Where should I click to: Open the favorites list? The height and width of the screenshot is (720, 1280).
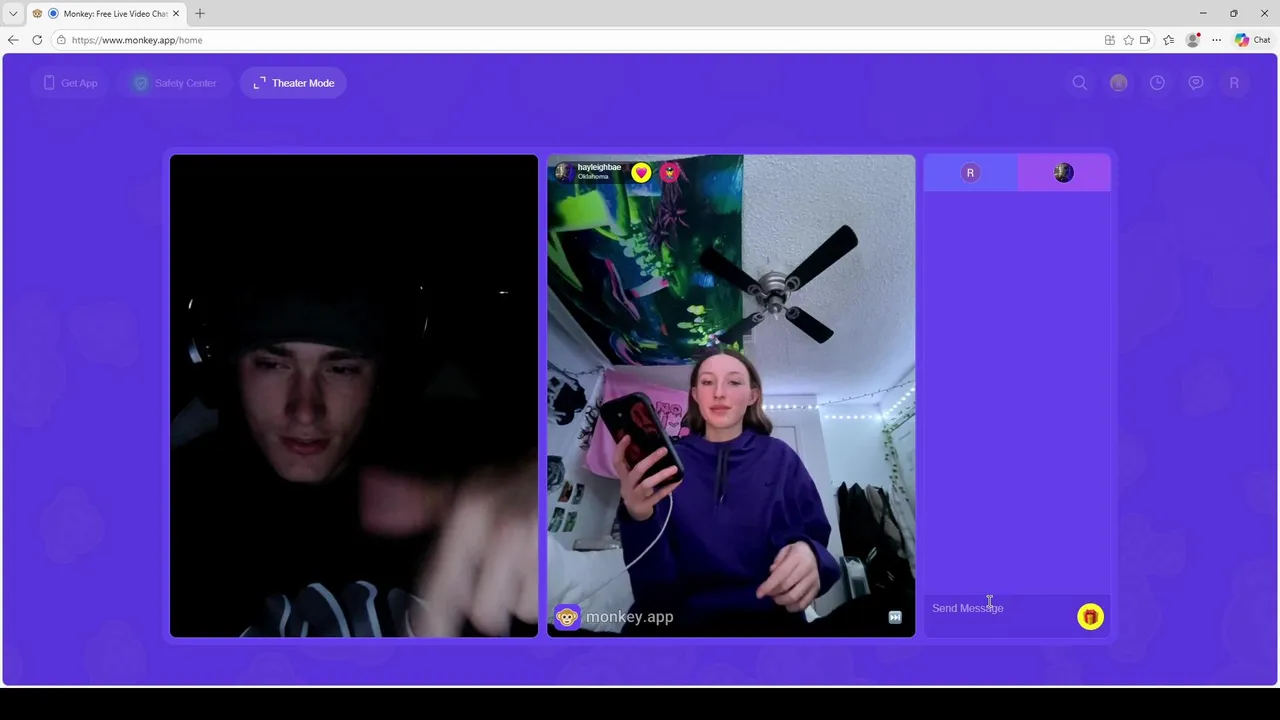[x=1168, y=40]
